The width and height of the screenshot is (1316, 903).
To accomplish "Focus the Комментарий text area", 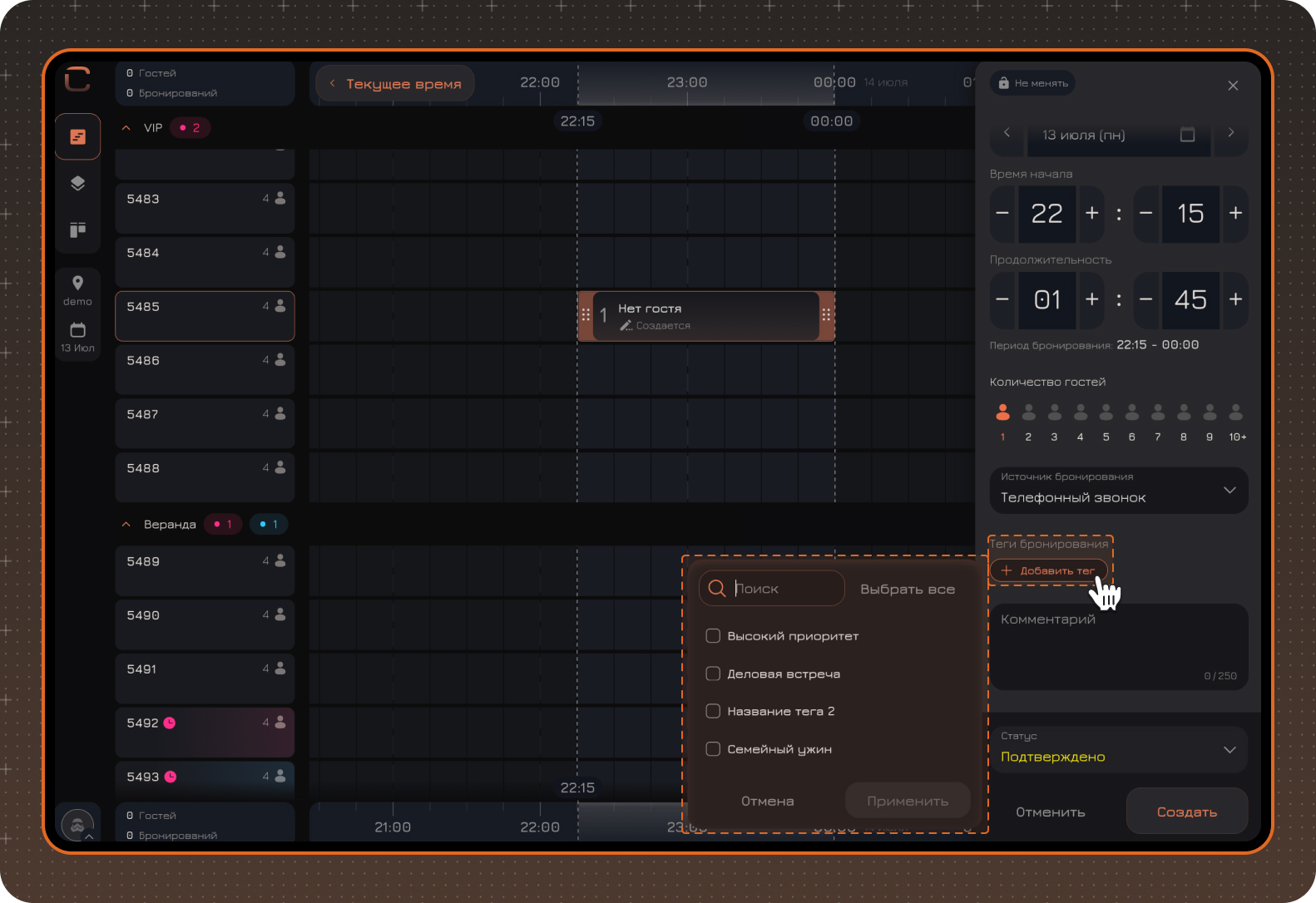I will (1119, 647).
